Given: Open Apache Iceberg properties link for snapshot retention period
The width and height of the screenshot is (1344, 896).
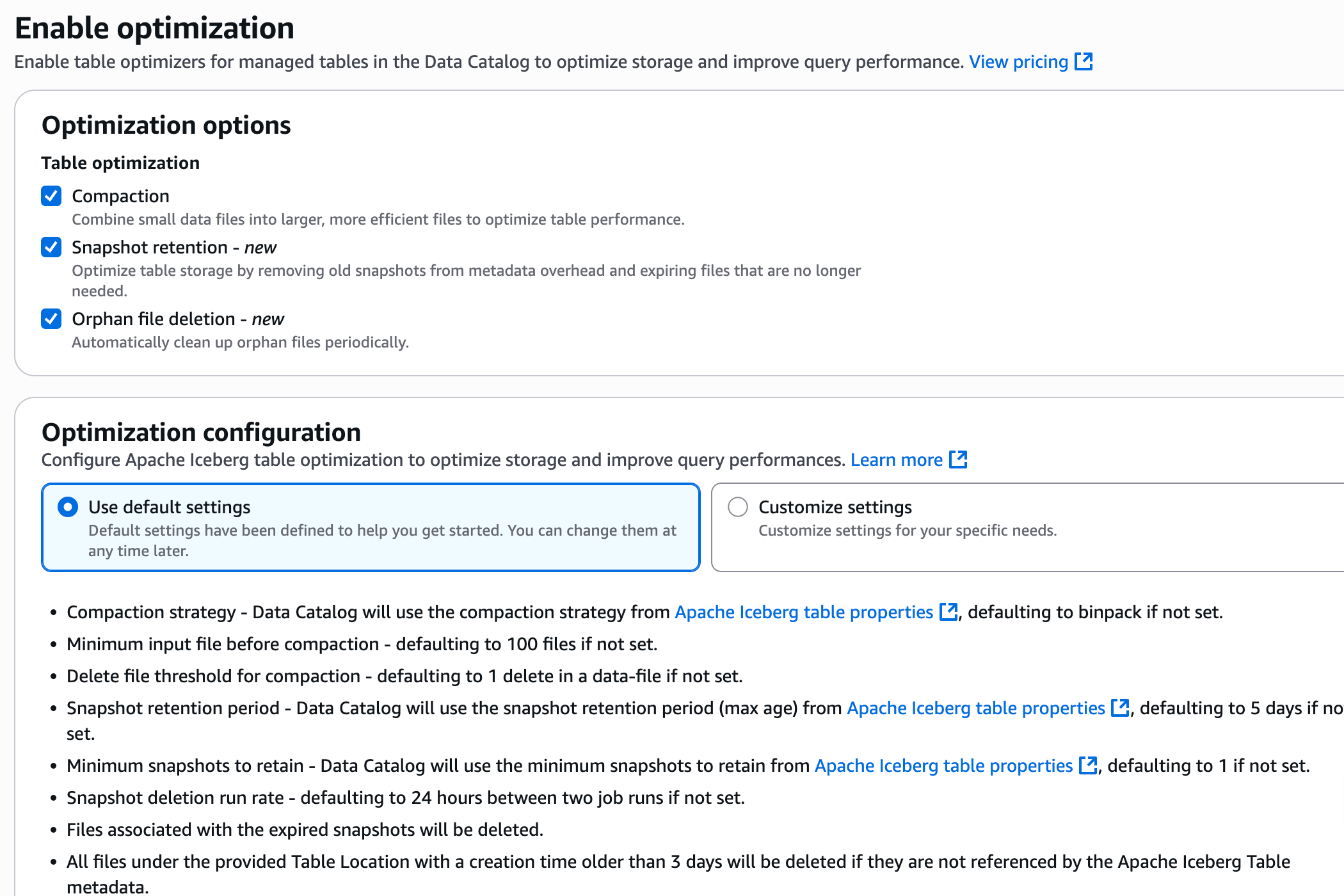Looking at the screenshot, I should pyautogui.click(x=976, y=708).
